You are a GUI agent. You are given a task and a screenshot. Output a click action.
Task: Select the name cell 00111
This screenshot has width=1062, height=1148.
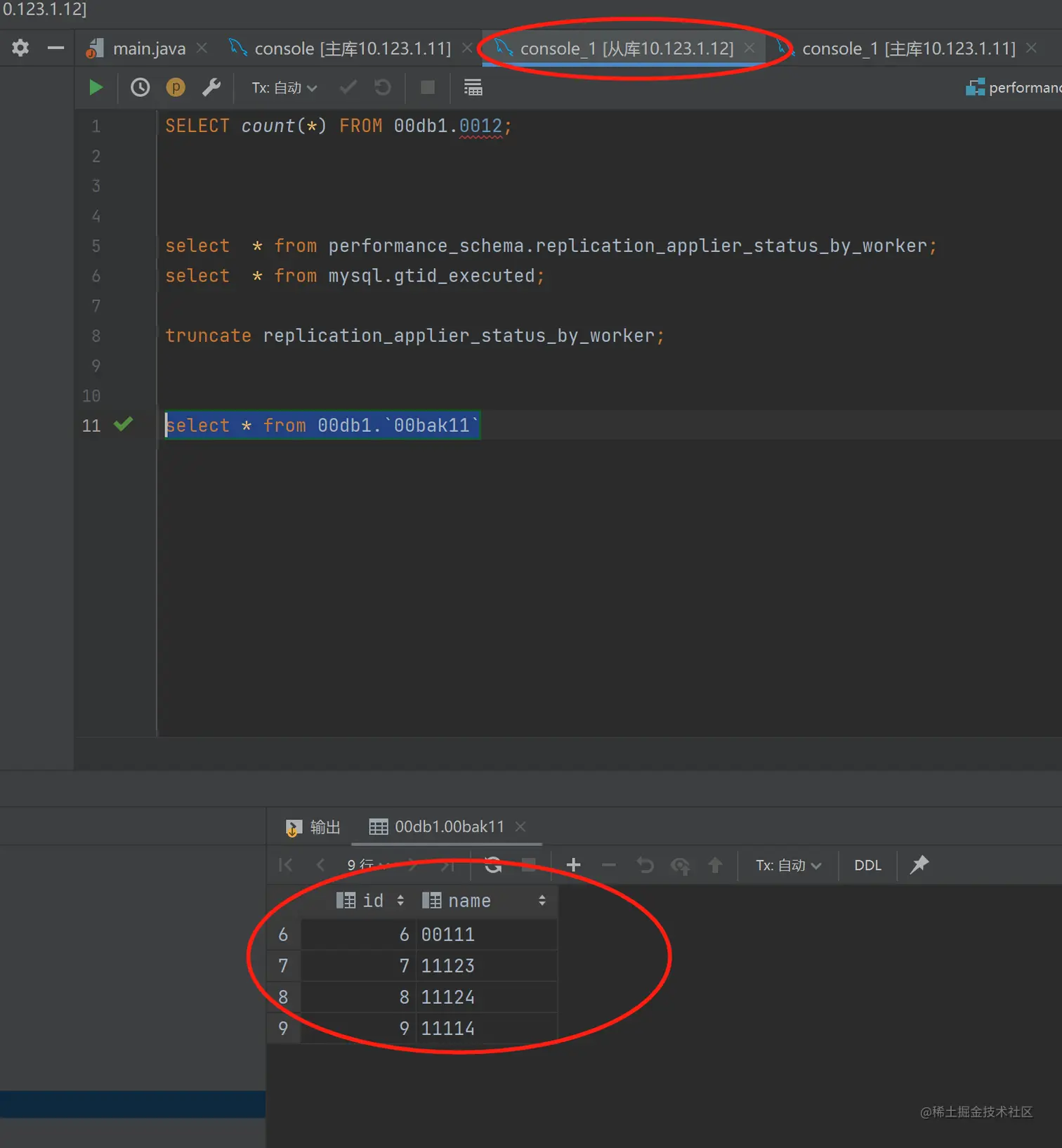point(487,935)
